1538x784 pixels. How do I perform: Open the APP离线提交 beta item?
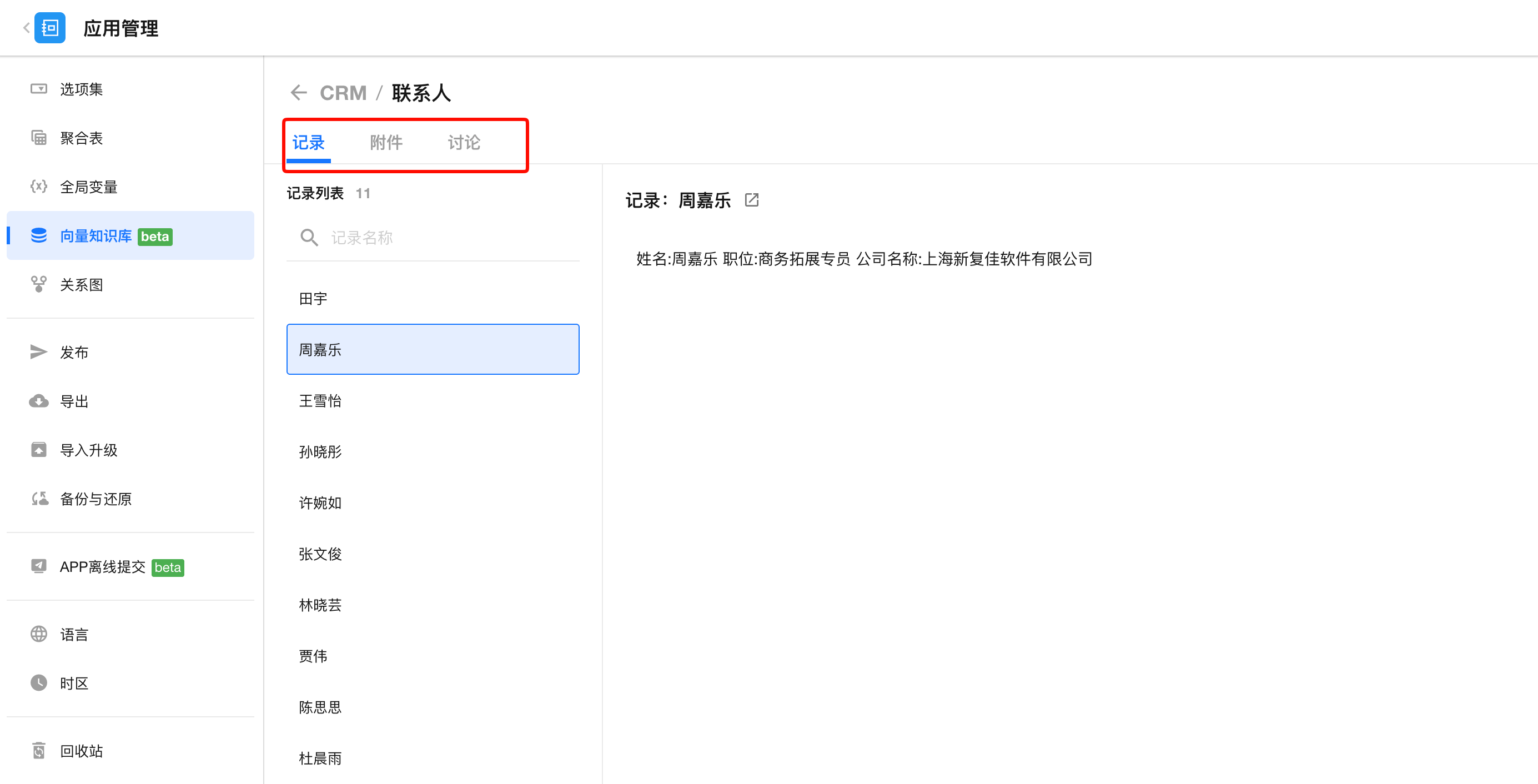[x=103, y=567]
